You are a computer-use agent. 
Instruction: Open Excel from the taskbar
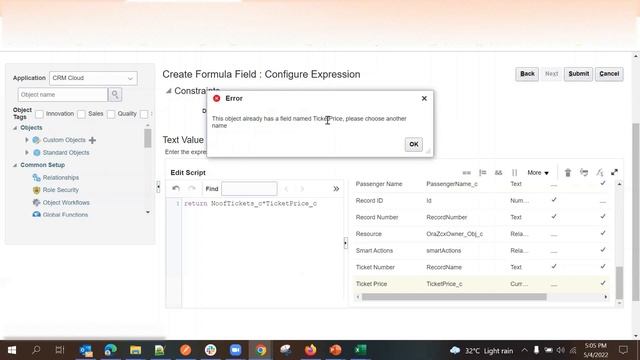click(x=360, y=350)
